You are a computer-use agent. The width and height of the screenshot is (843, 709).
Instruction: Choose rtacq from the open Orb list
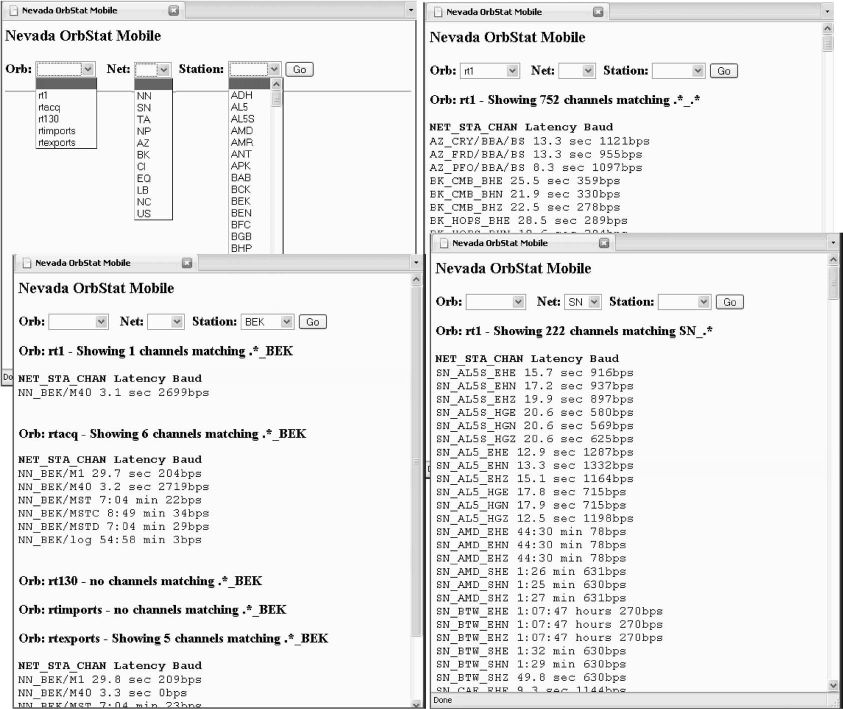(66, 108)
